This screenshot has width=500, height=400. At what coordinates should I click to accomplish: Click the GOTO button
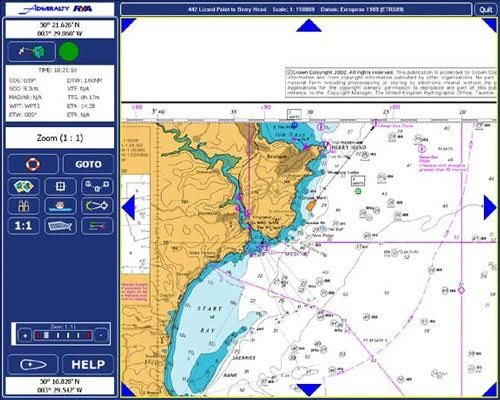tap(88, 164)
